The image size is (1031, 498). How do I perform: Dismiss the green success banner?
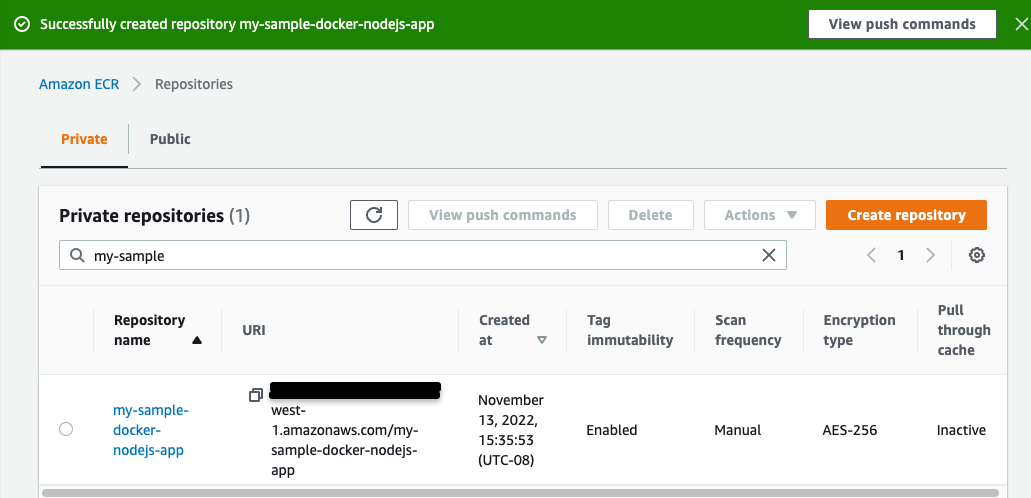click(1020, 24)
